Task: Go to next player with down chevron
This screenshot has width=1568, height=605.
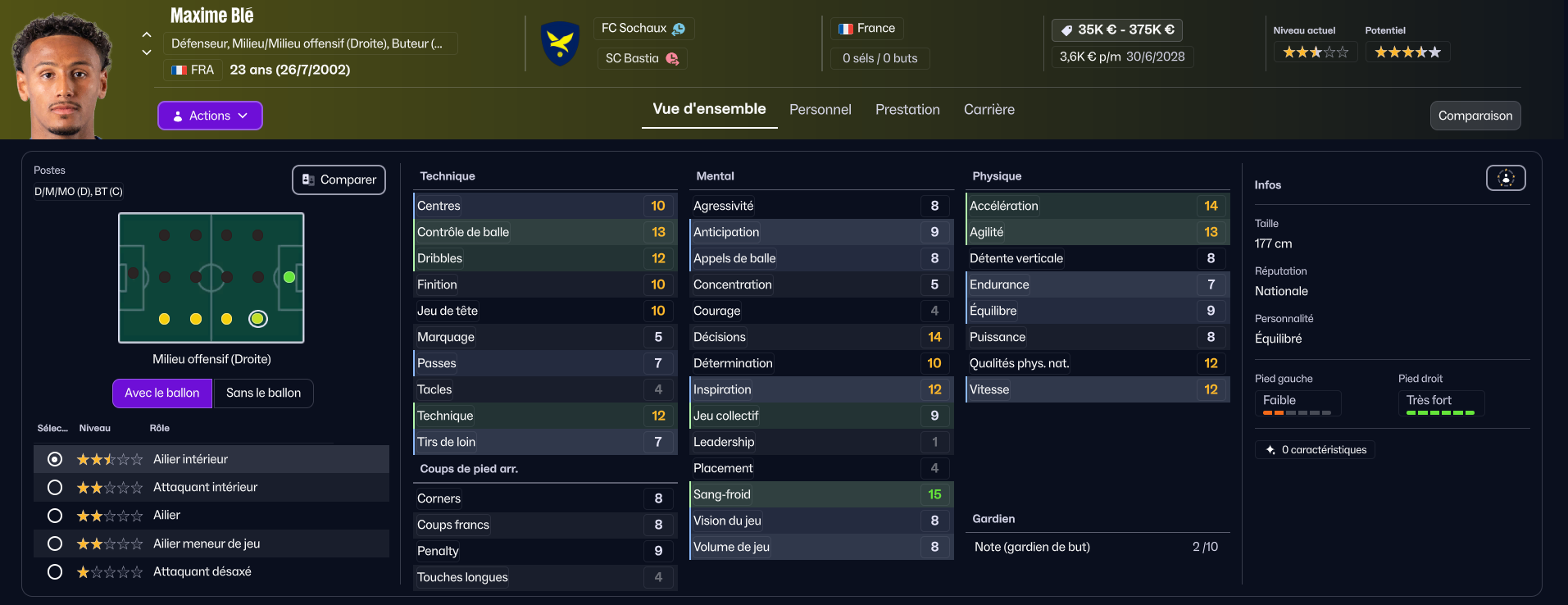Action: pos(147,52)
